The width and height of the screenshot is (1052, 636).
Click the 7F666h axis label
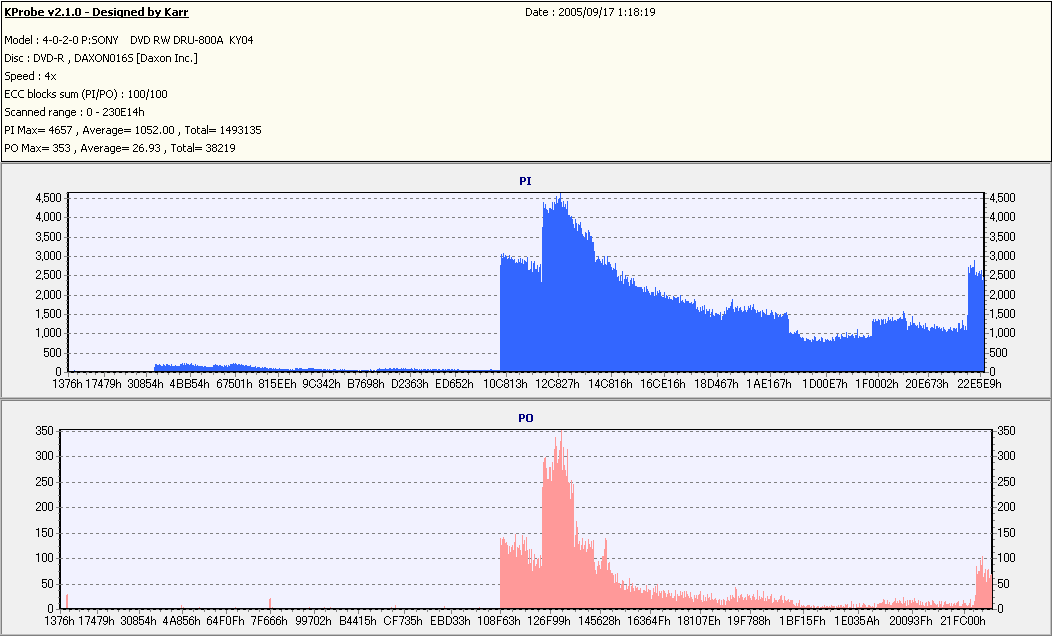click(x=269, y=621)
